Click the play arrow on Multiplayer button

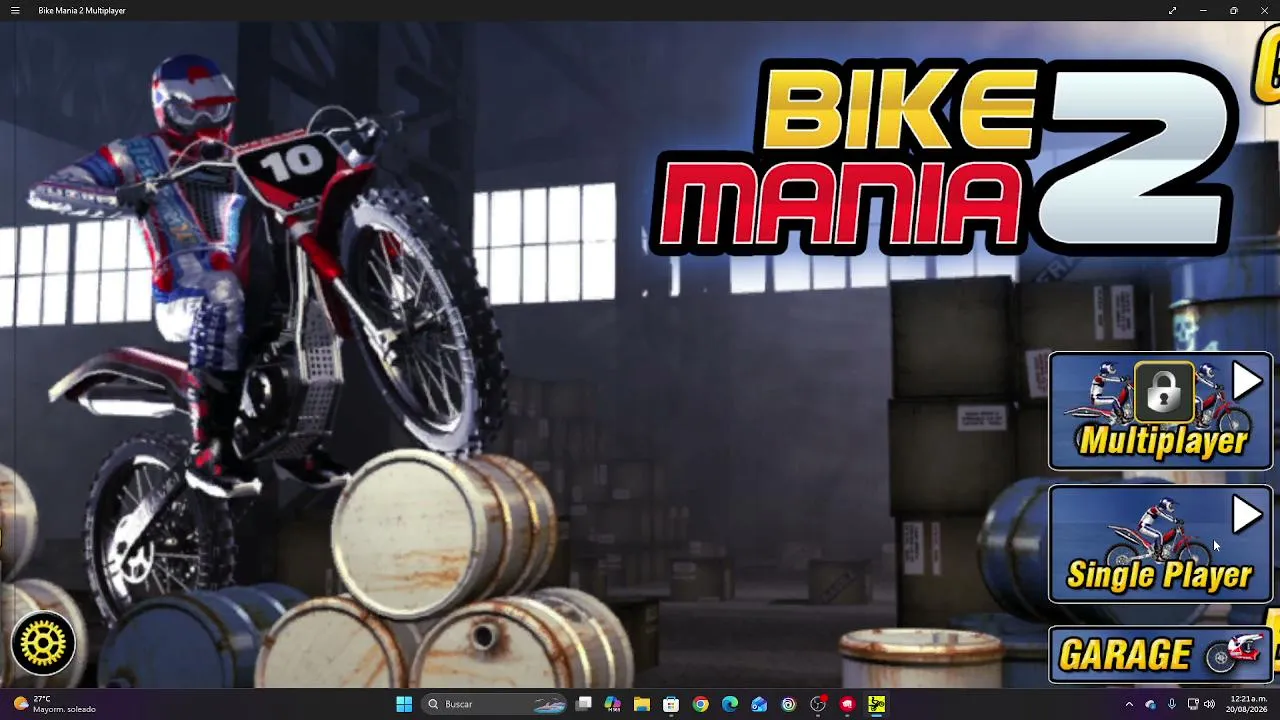[x=1246, y=381]
